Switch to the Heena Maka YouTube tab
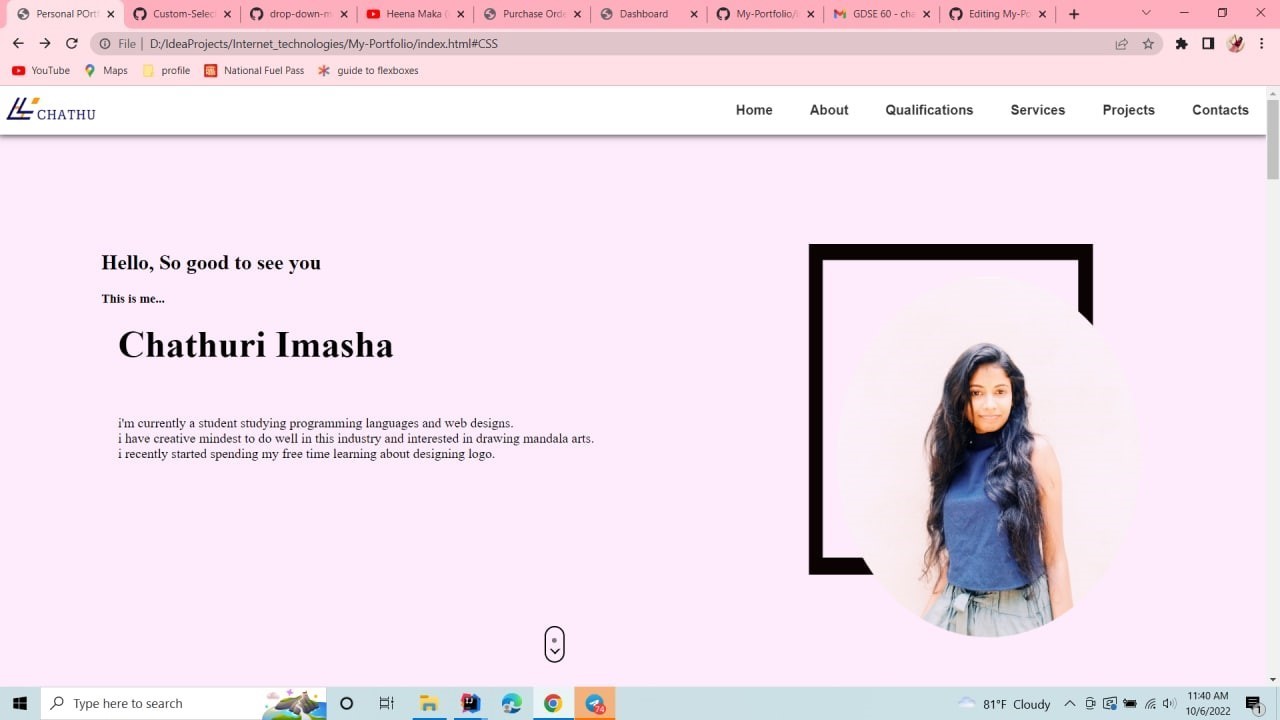1280x720 pixels. tap(415, 14)
